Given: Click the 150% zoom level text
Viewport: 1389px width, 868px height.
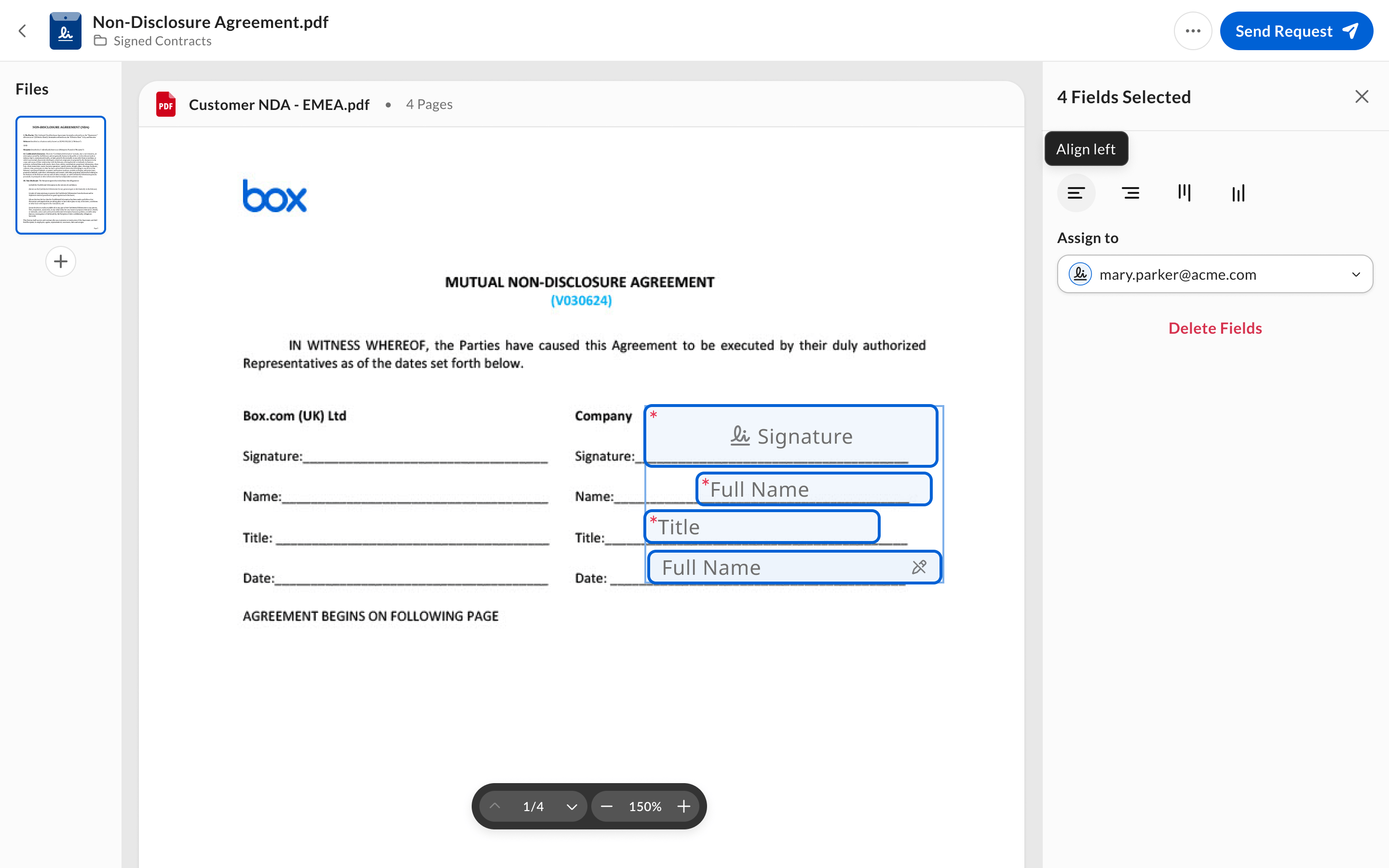Looking at the screenshot, I should pos(645,806).
